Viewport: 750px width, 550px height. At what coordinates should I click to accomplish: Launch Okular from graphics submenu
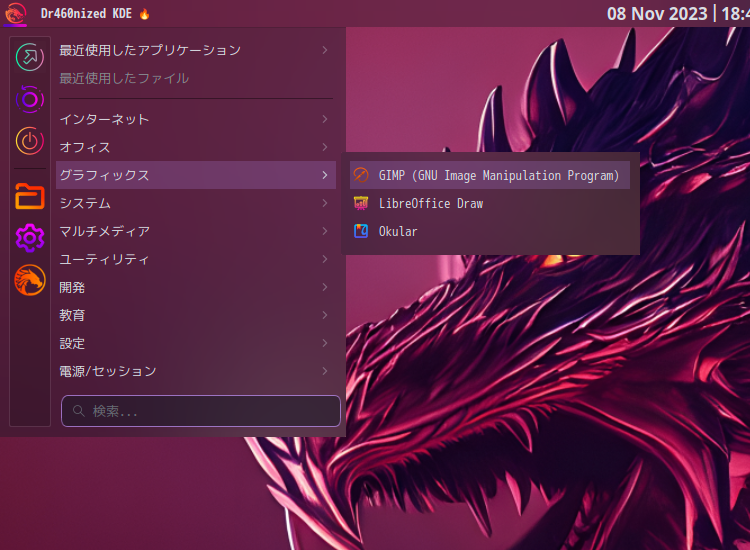pos(490,231)
